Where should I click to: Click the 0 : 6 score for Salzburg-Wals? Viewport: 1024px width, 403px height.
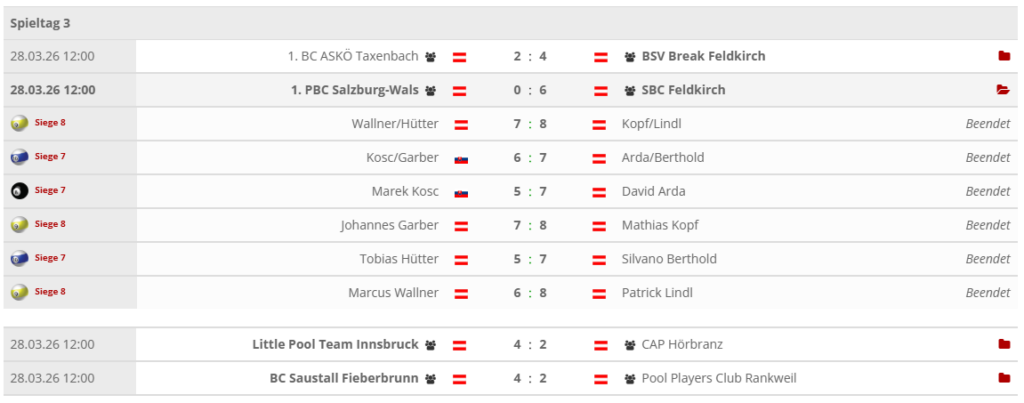pos(530,90)
